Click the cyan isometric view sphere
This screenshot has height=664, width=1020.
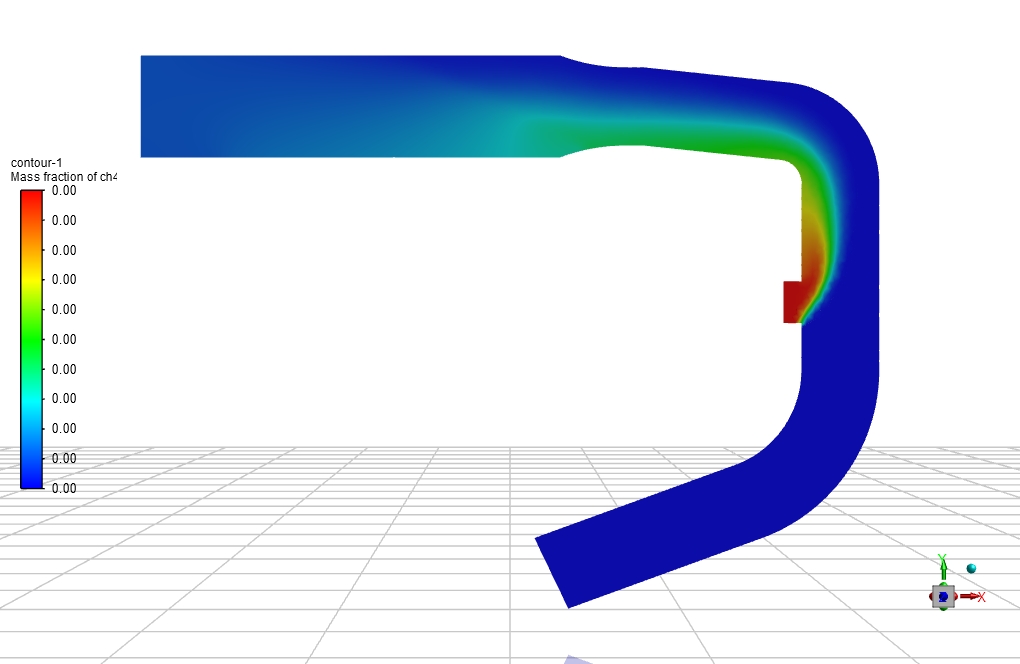[x=971, y=568]
